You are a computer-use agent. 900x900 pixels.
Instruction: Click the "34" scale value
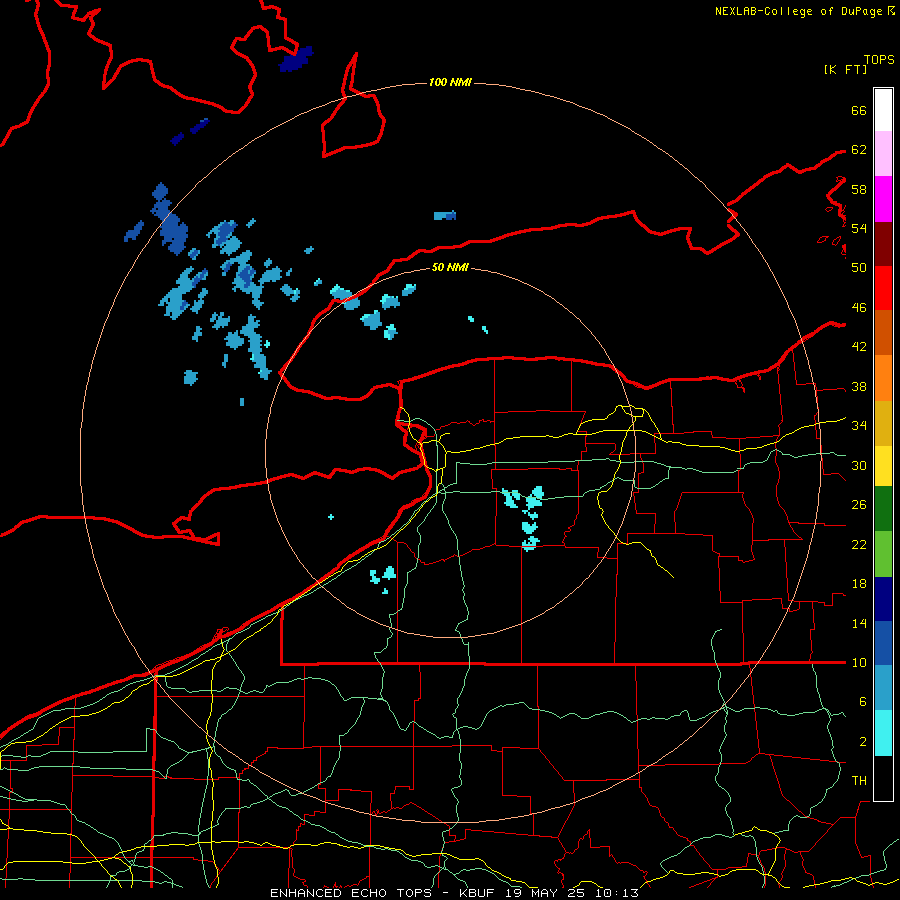pyautogui.click(x=859, y=425)
